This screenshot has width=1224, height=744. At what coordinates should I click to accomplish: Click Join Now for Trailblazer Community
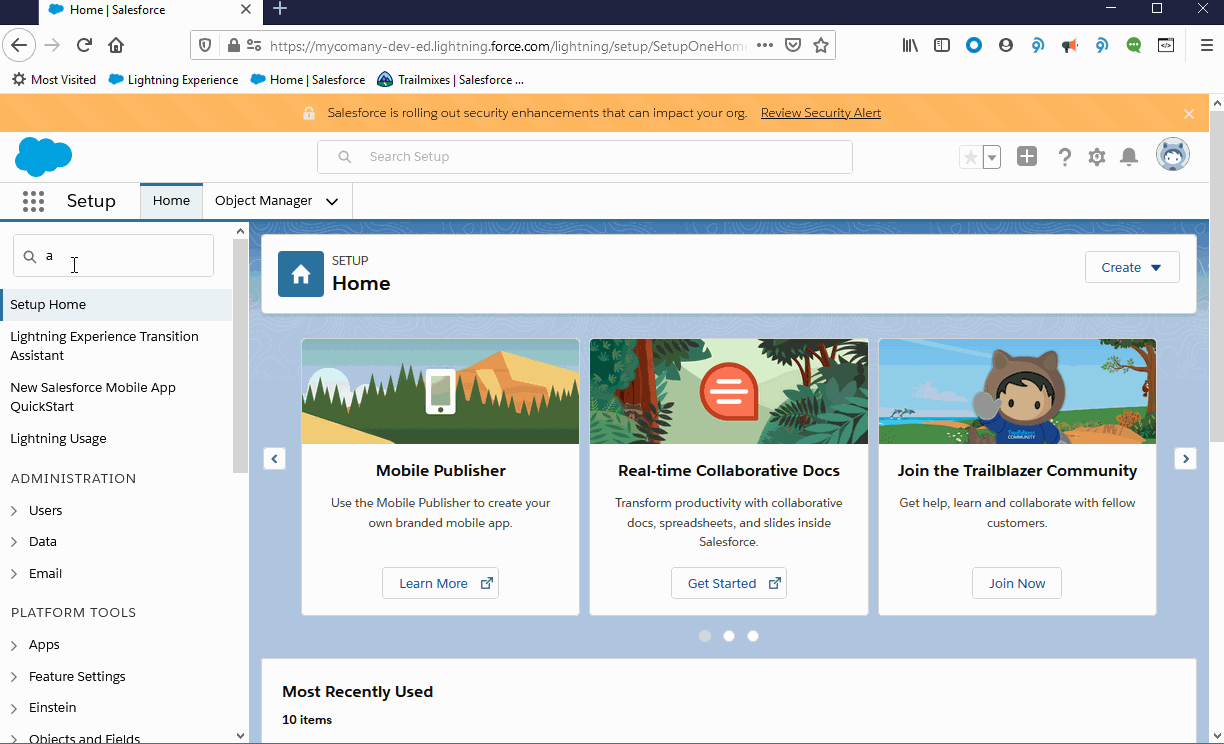pos(1017,584)
